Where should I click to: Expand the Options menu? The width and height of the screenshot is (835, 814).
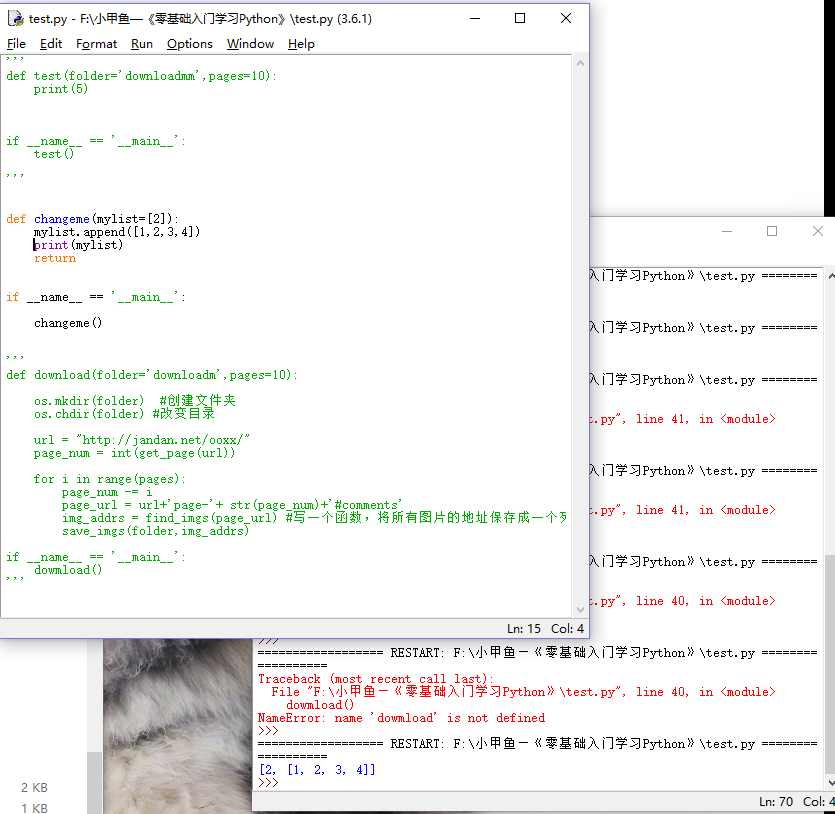[189, 44]
